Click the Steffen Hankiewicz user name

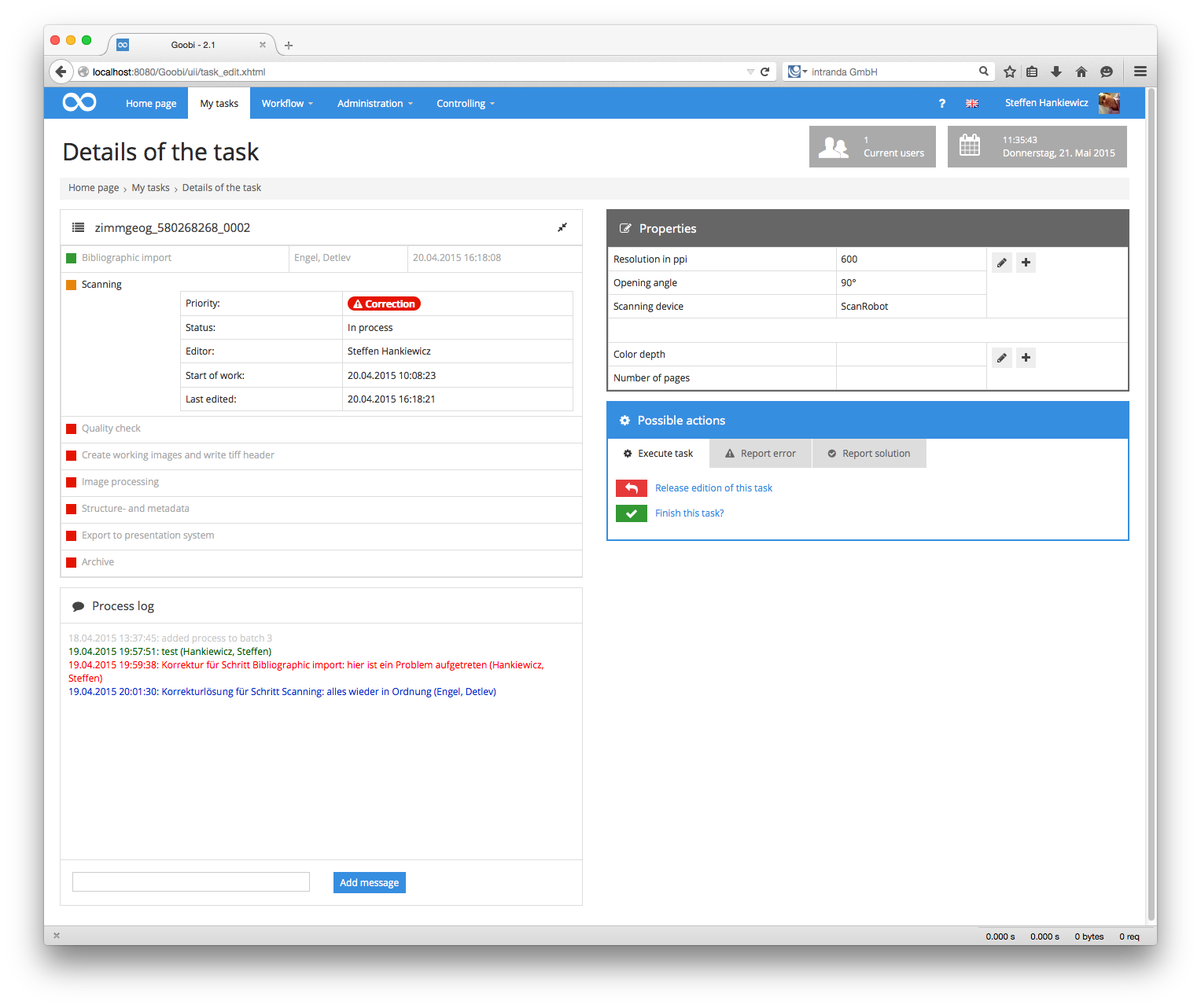pos(1046,103)
